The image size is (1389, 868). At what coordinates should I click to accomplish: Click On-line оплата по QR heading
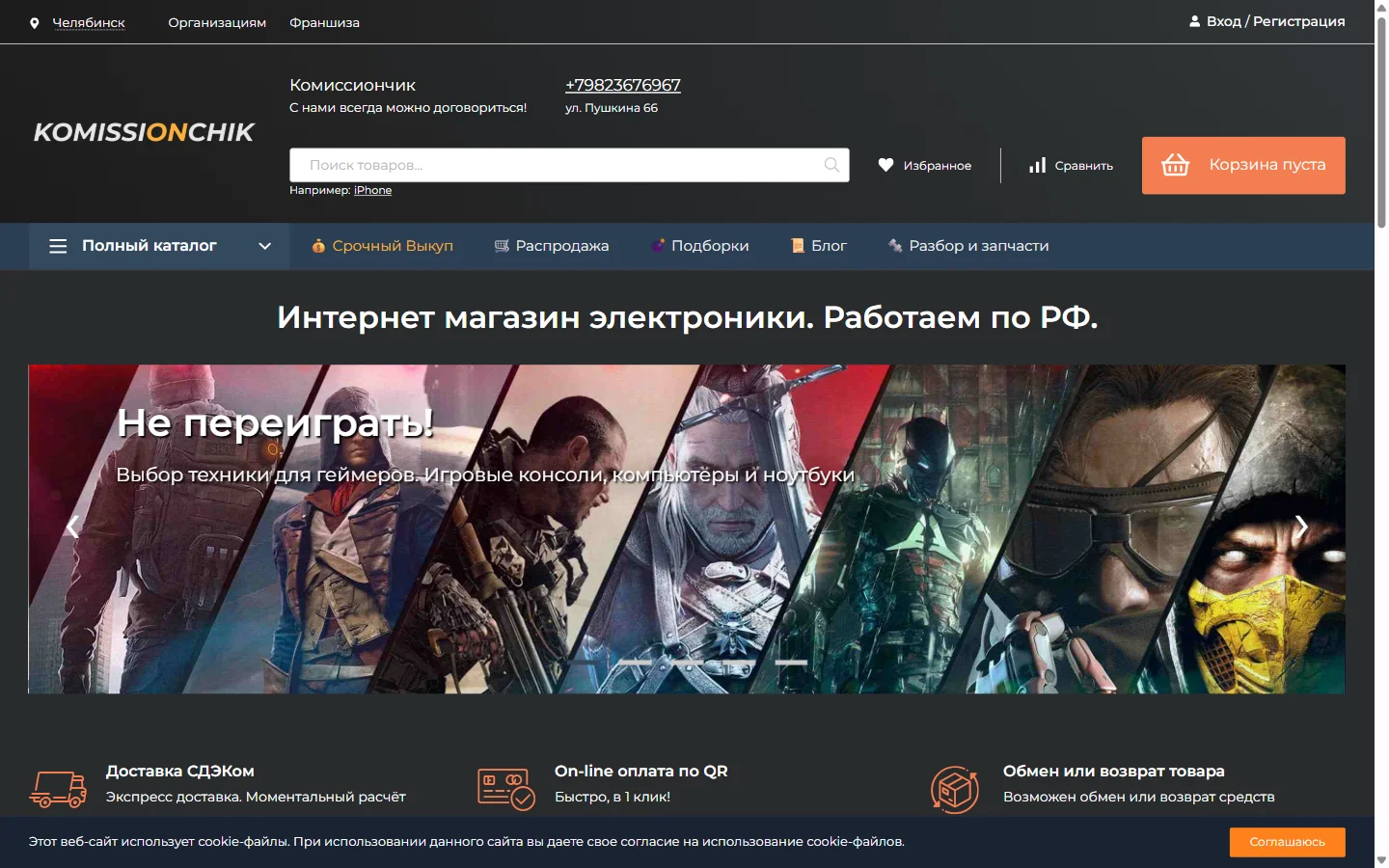[641, 772]
